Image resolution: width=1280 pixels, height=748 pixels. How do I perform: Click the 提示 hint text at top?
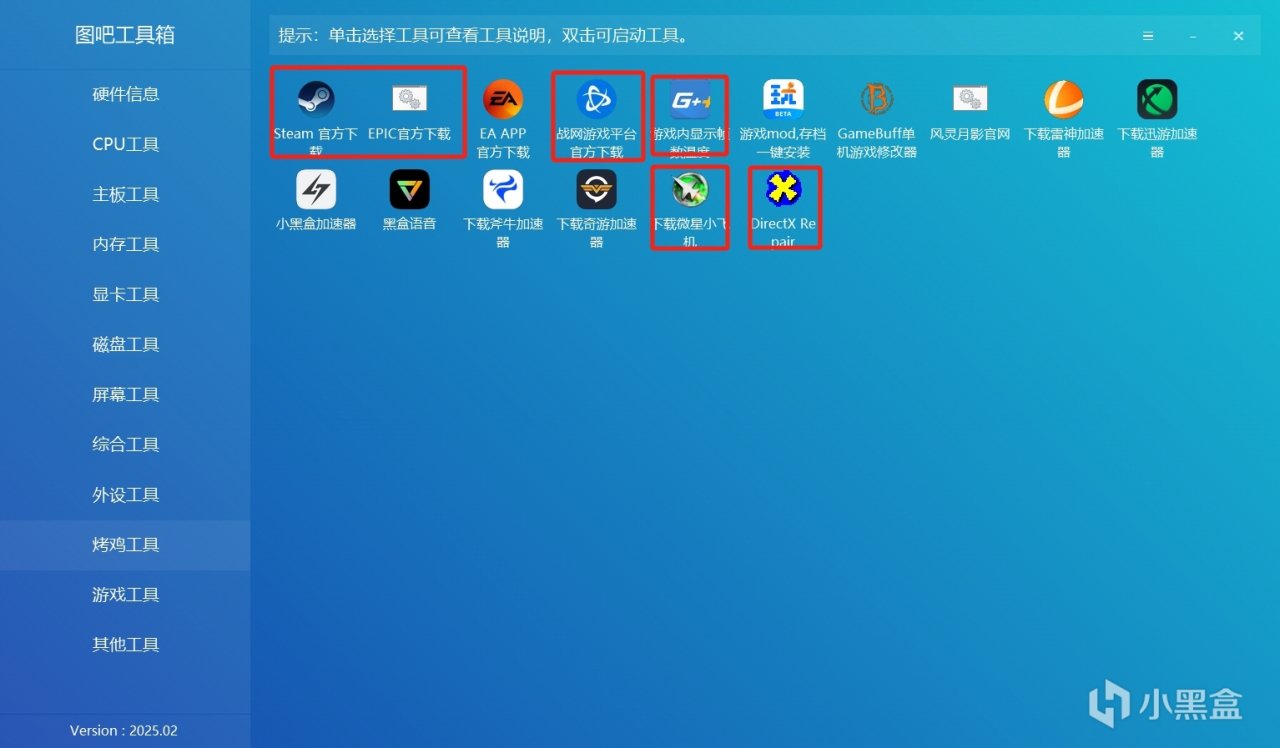pyautogui.click(x=483, y=36)
